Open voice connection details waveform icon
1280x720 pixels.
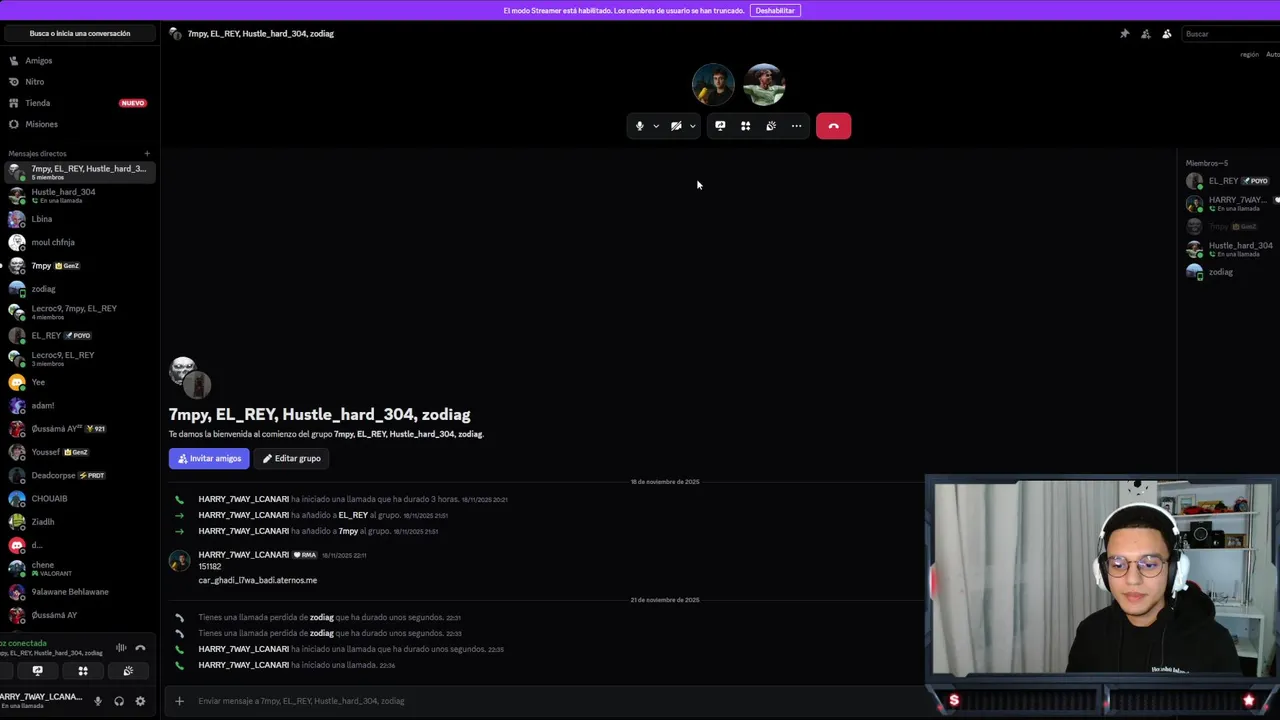click(121, 648)
